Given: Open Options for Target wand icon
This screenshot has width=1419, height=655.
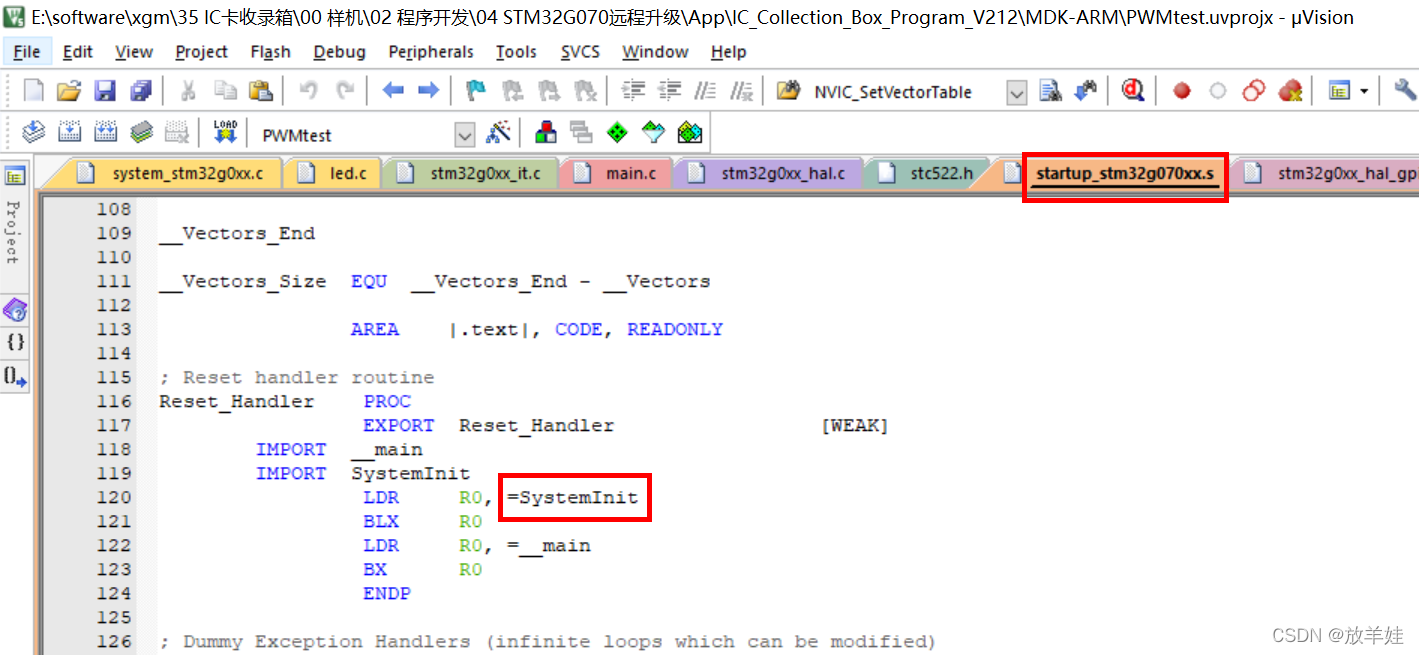Looking at the screenshot, I should pyautogui.click(x=498, y=132).
